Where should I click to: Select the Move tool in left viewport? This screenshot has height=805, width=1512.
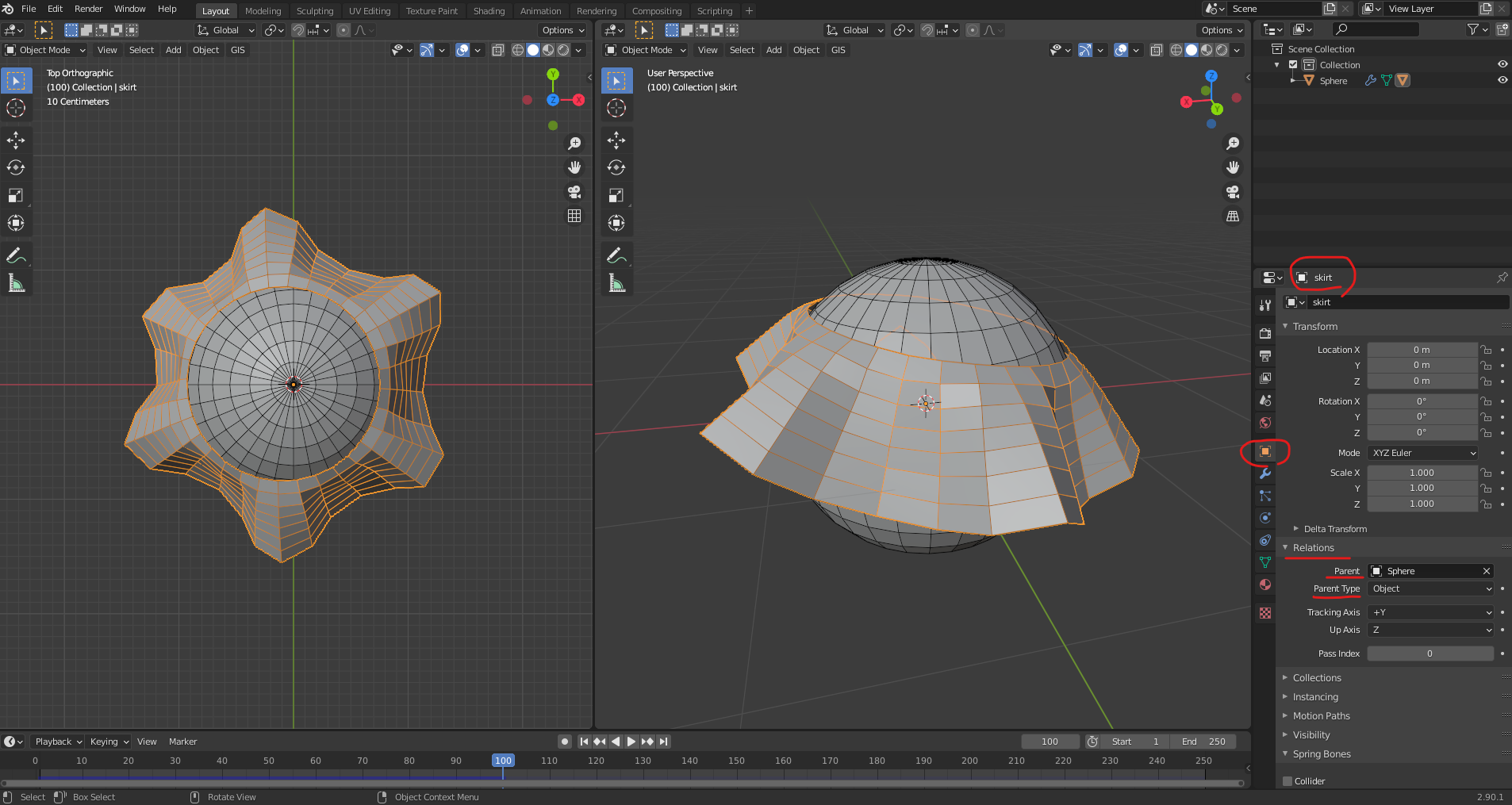(x=16, y=140)
